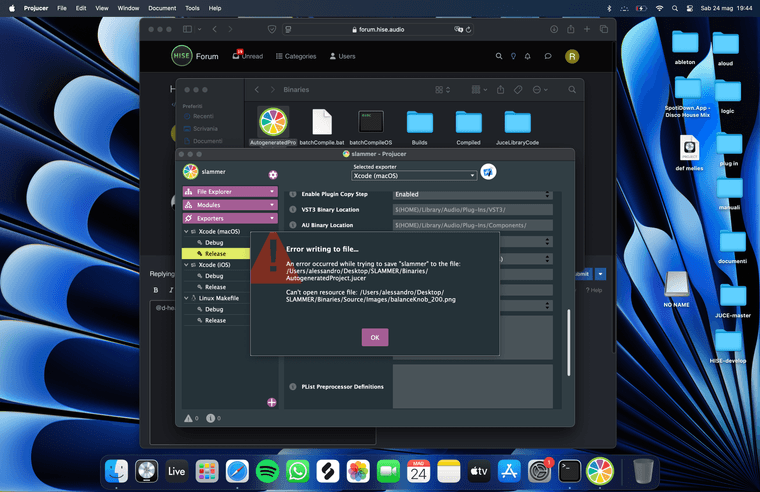Click the Save and open in Xcode icon
The height and width of the screenshot is (492, 760).
(x=488, y=172)
